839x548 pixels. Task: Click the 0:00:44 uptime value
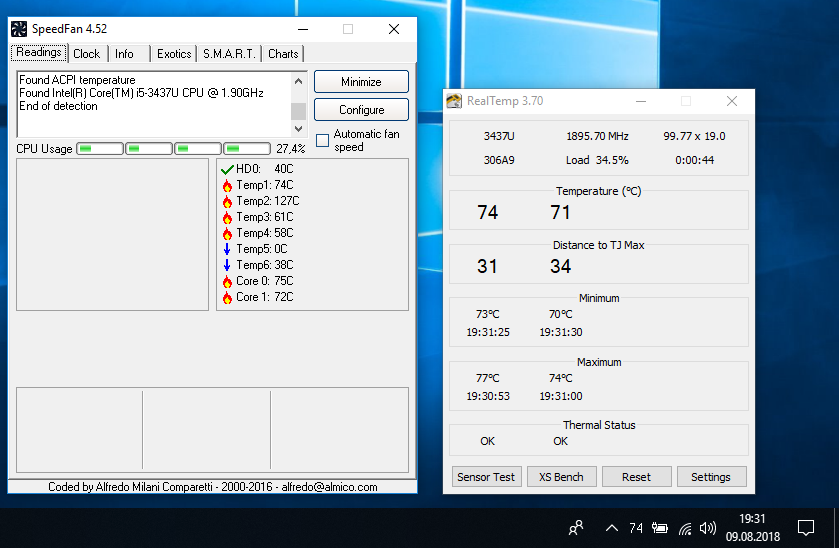point(695,161)
